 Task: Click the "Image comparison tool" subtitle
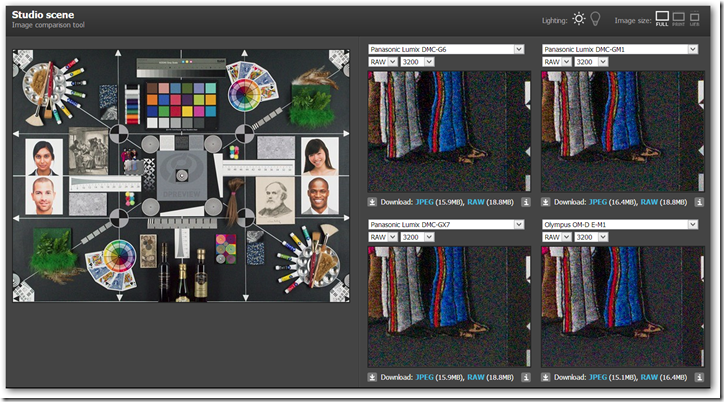(48, 25)
